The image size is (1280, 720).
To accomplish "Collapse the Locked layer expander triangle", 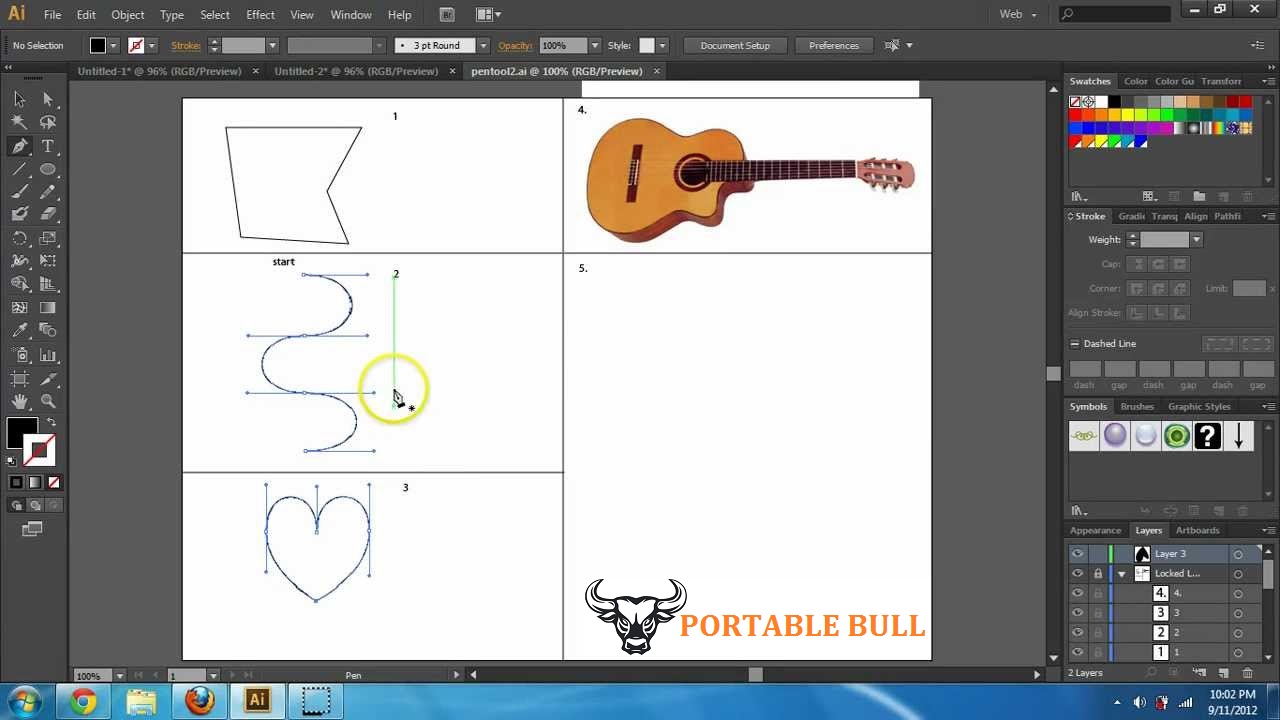I will point(1120,573).
